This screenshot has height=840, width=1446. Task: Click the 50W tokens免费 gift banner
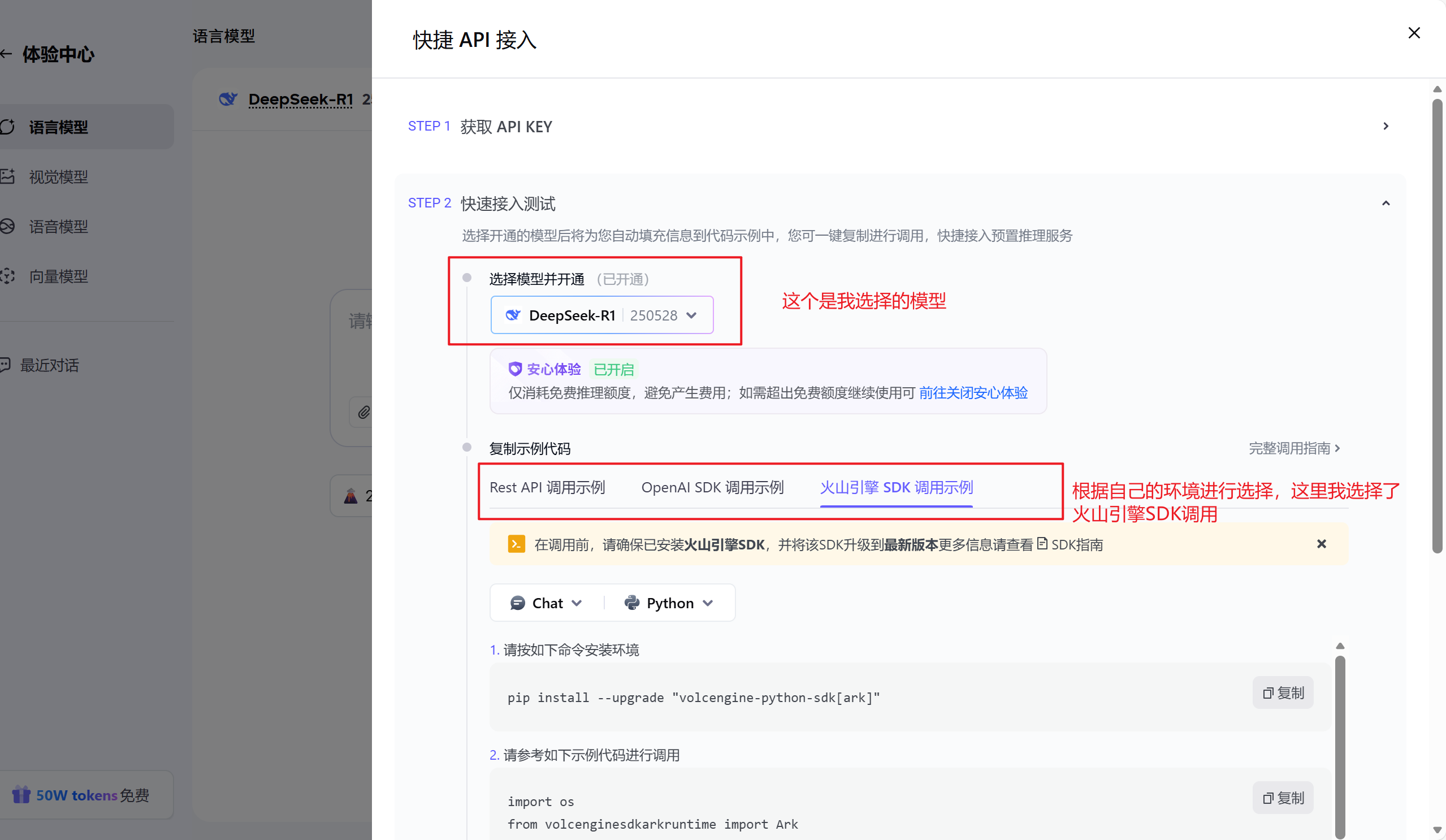81,795
